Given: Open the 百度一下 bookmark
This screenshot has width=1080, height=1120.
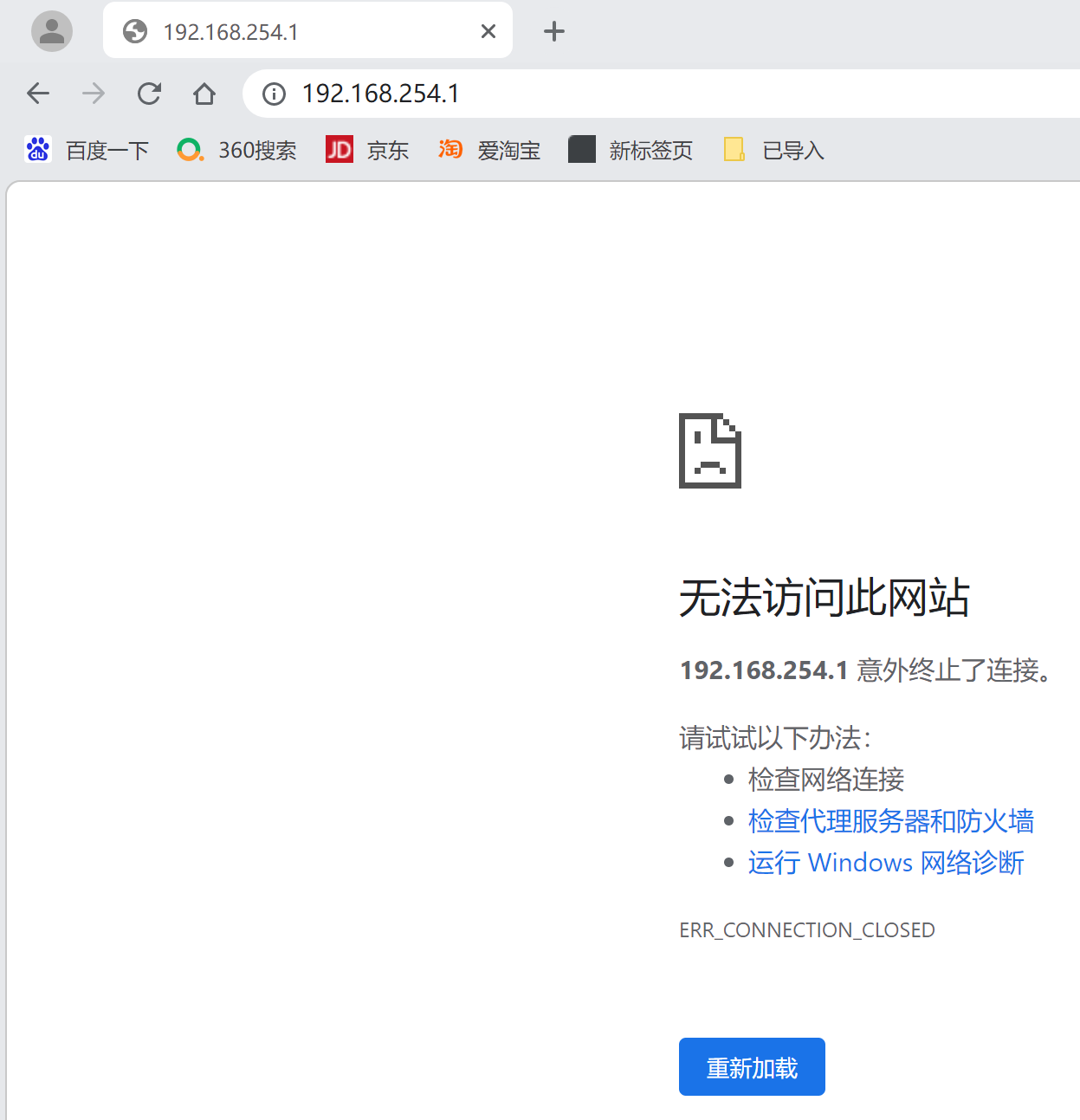Looking at the screenshot, I should coord(87,150).
